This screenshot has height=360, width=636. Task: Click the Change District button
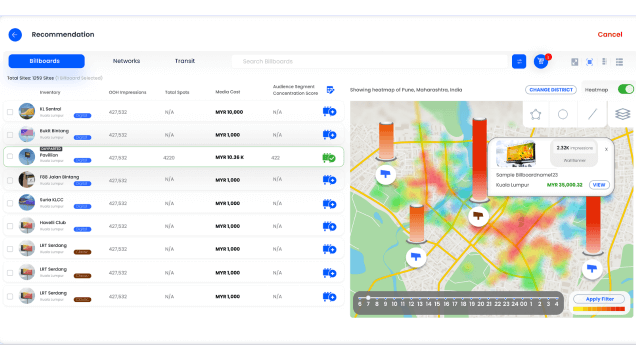click(551, 90)
